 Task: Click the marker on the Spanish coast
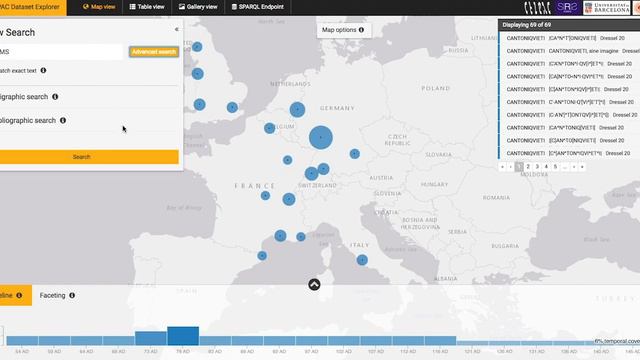click(x=262, y=256)
